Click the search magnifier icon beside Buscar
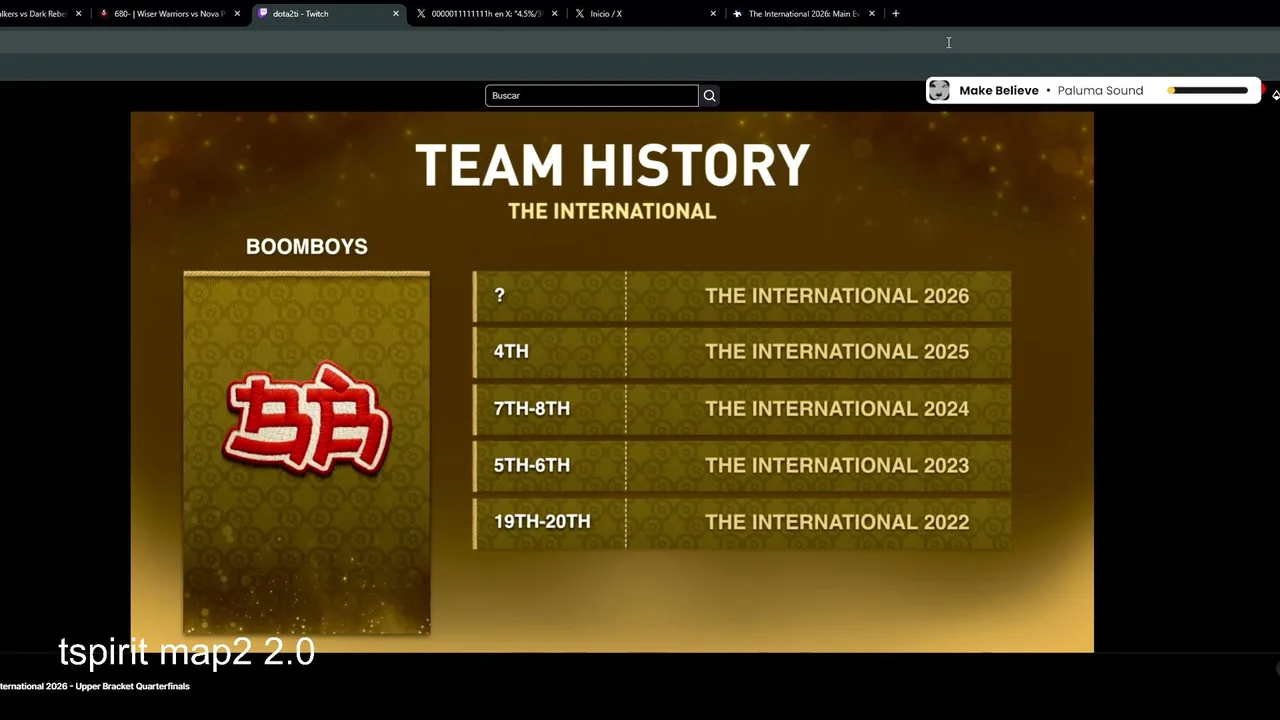1280x720 pixels. 709,96
